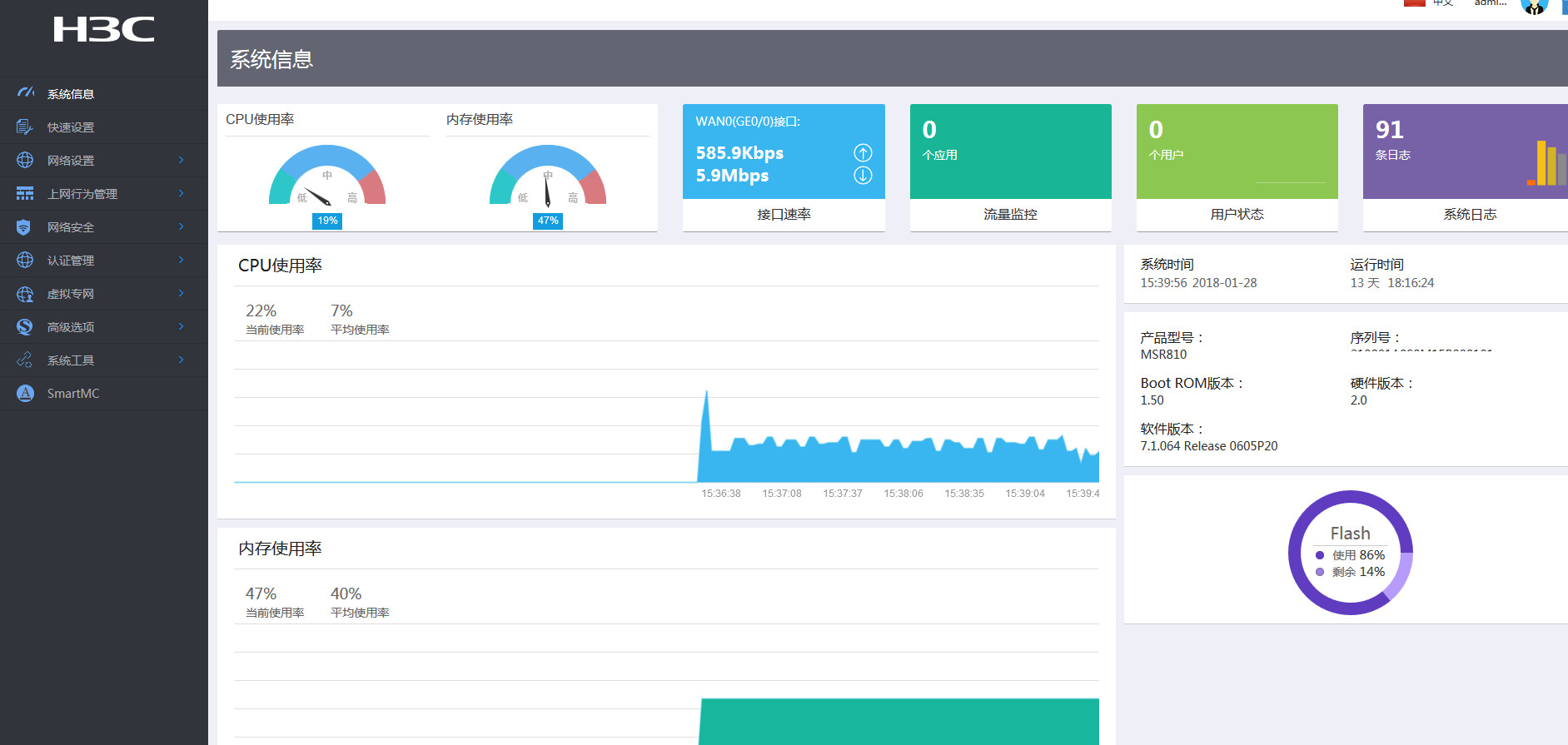
Task: Expand the 高级选项 menu chevron
Action: pos(181,326)
